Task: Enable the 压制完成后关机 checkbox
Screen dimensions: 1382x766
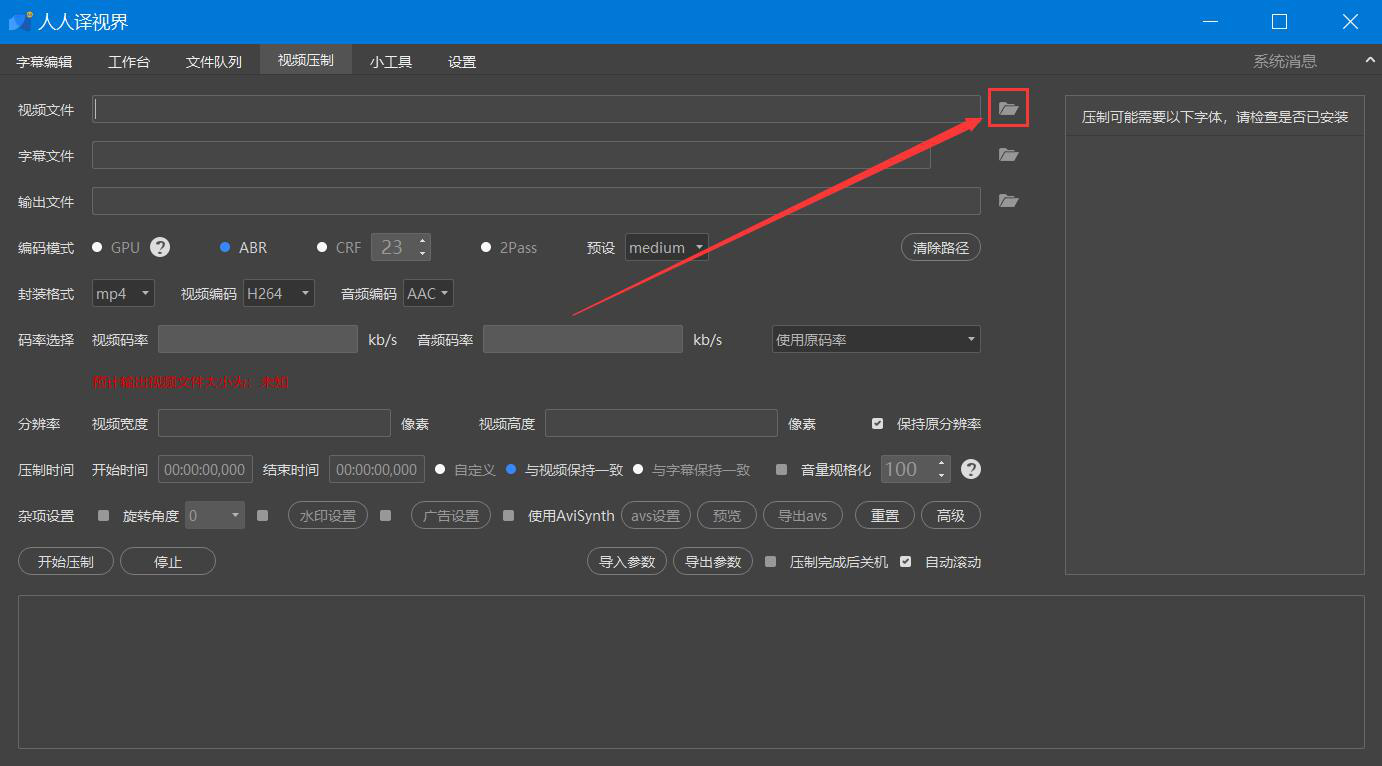Action: pyautogui.click(x=770, y=562)
